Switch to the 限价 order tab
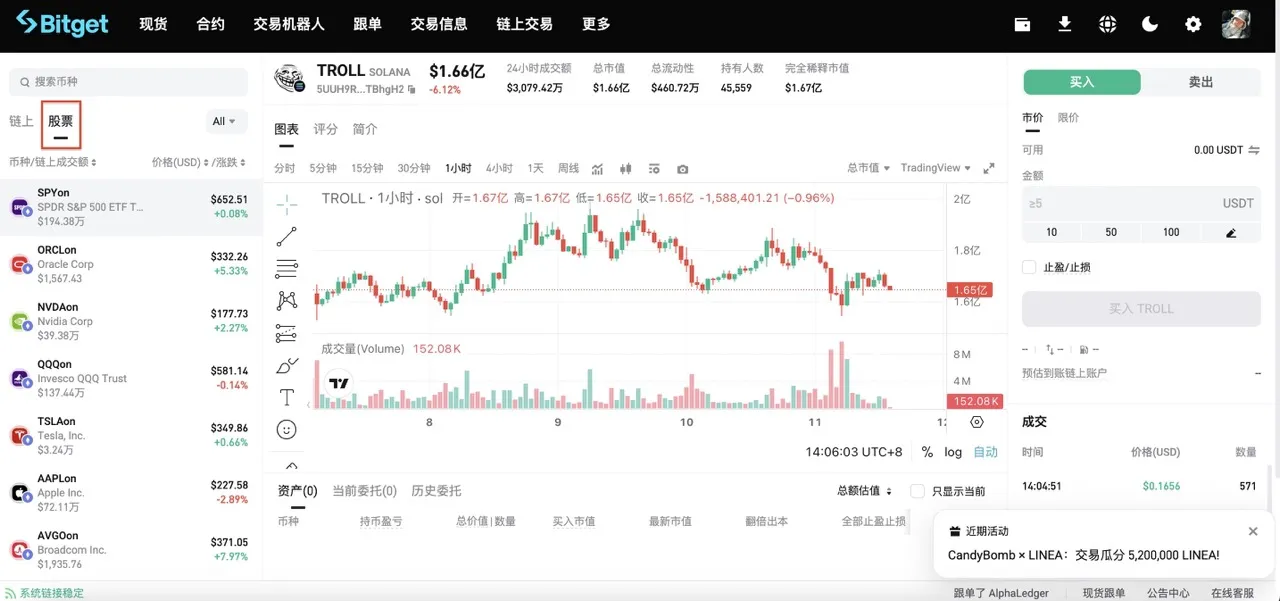Screen dimensions: 1280x601 click(x=1068, y=118)
